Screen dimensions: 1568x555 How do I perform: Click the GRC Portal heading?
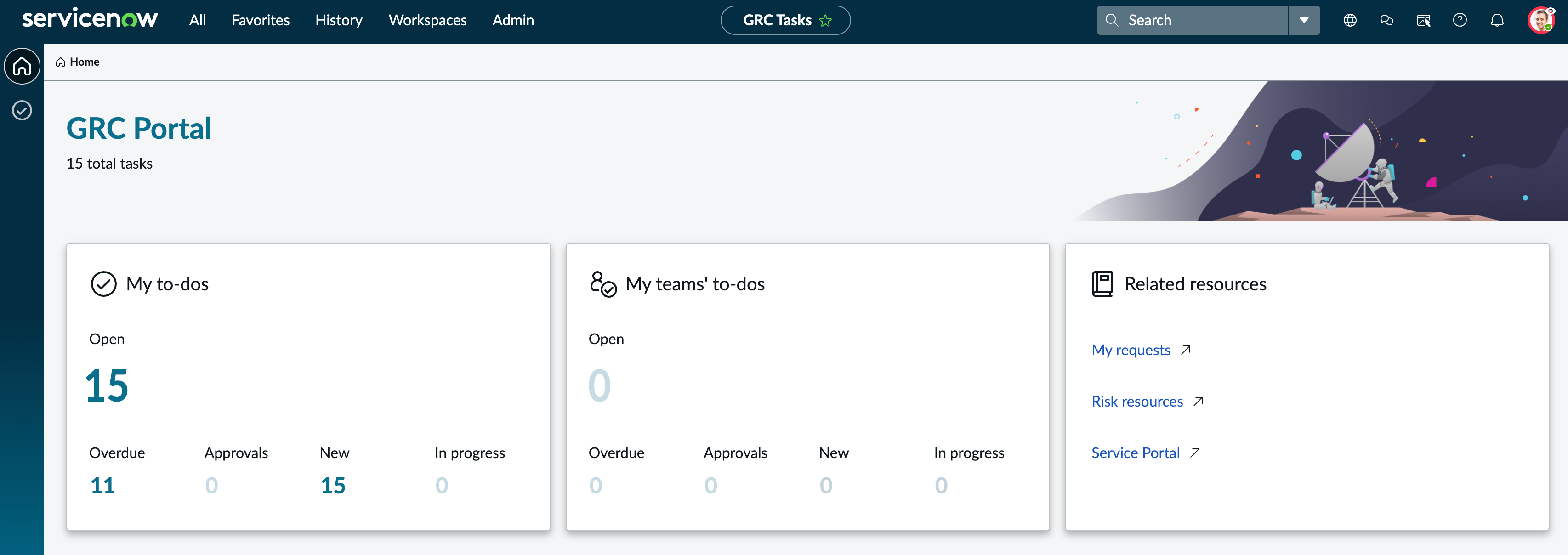(139, 128)
